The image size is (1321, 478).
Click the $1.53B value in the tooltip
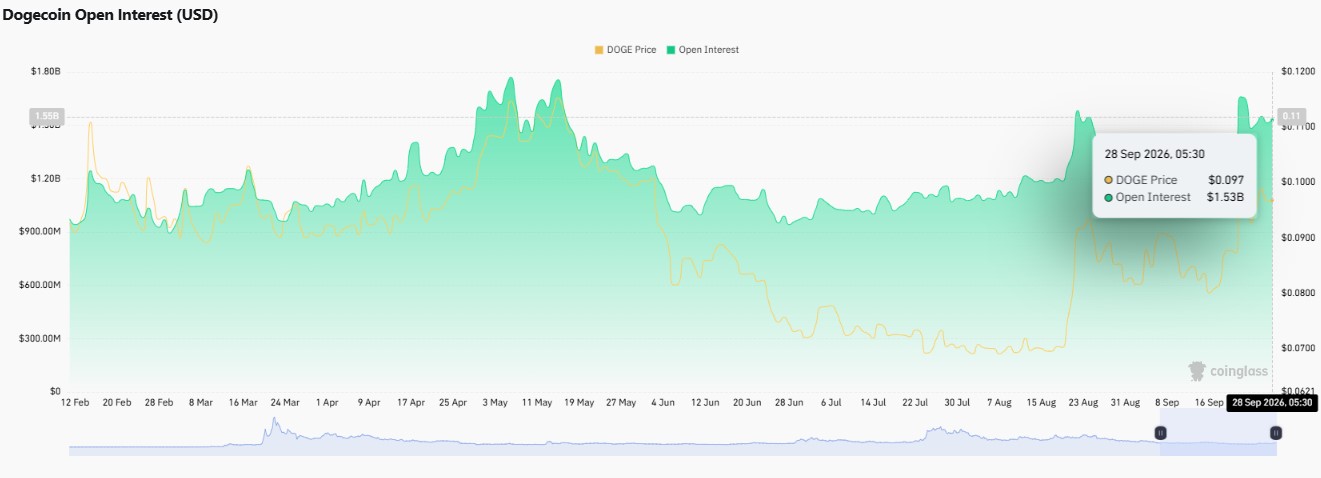tap(1225, 197)
